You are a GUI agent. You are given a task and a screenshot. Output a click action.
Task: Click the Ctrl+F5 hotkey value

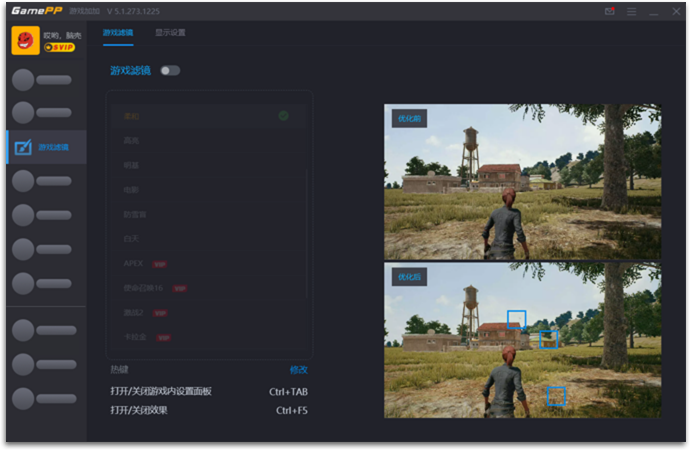tap(292, 410)
